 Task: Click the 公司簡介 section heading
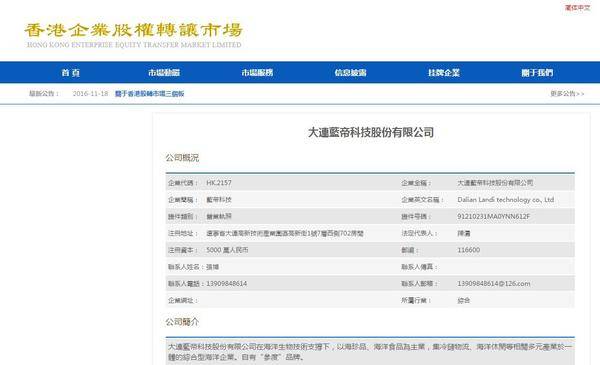coord(182,322)
